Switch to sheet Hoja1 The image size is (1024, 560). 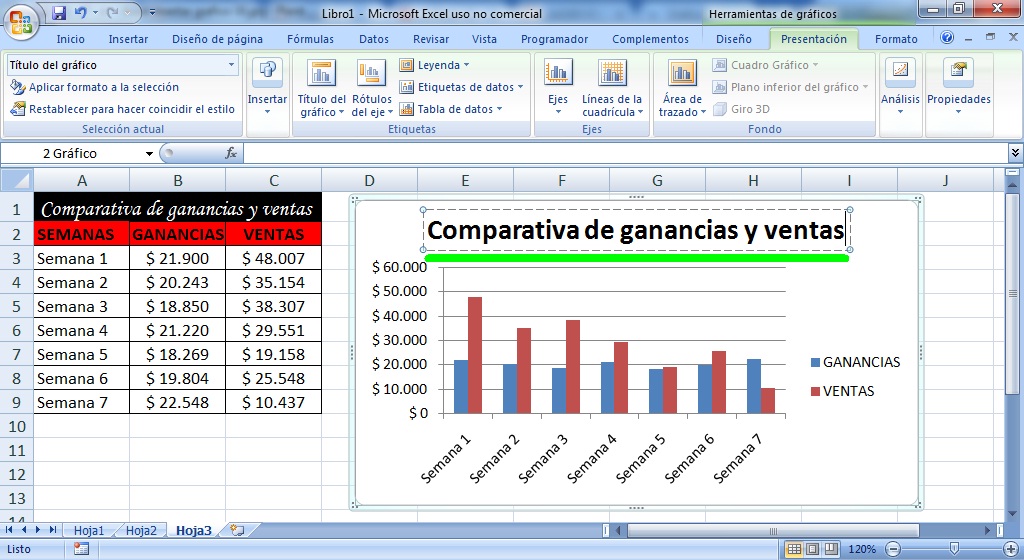tap(89, 531)
